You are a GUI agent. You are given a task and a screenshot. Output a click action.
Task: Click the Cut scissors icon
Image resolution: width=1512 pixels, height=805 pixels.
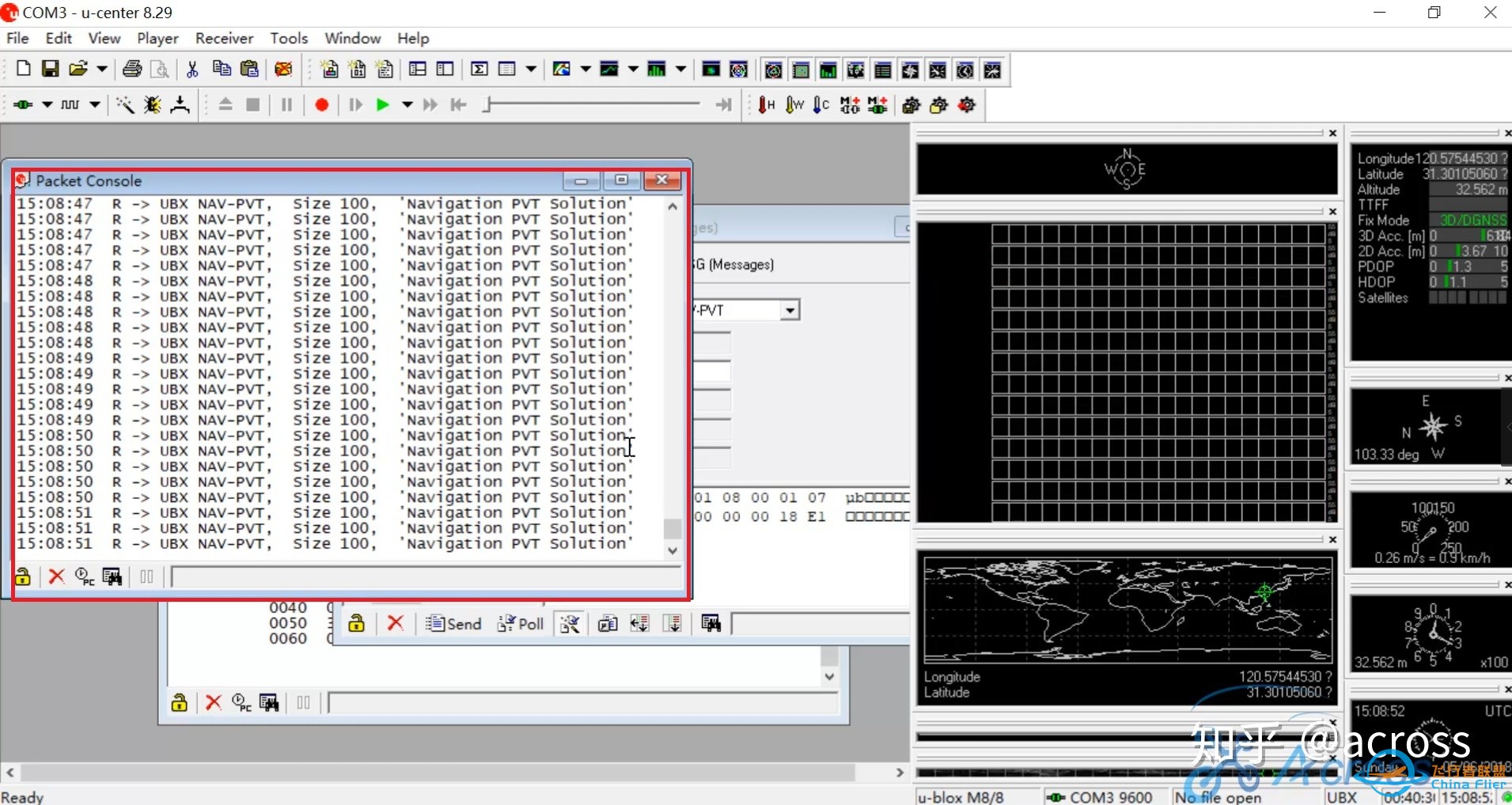[192, 70]
